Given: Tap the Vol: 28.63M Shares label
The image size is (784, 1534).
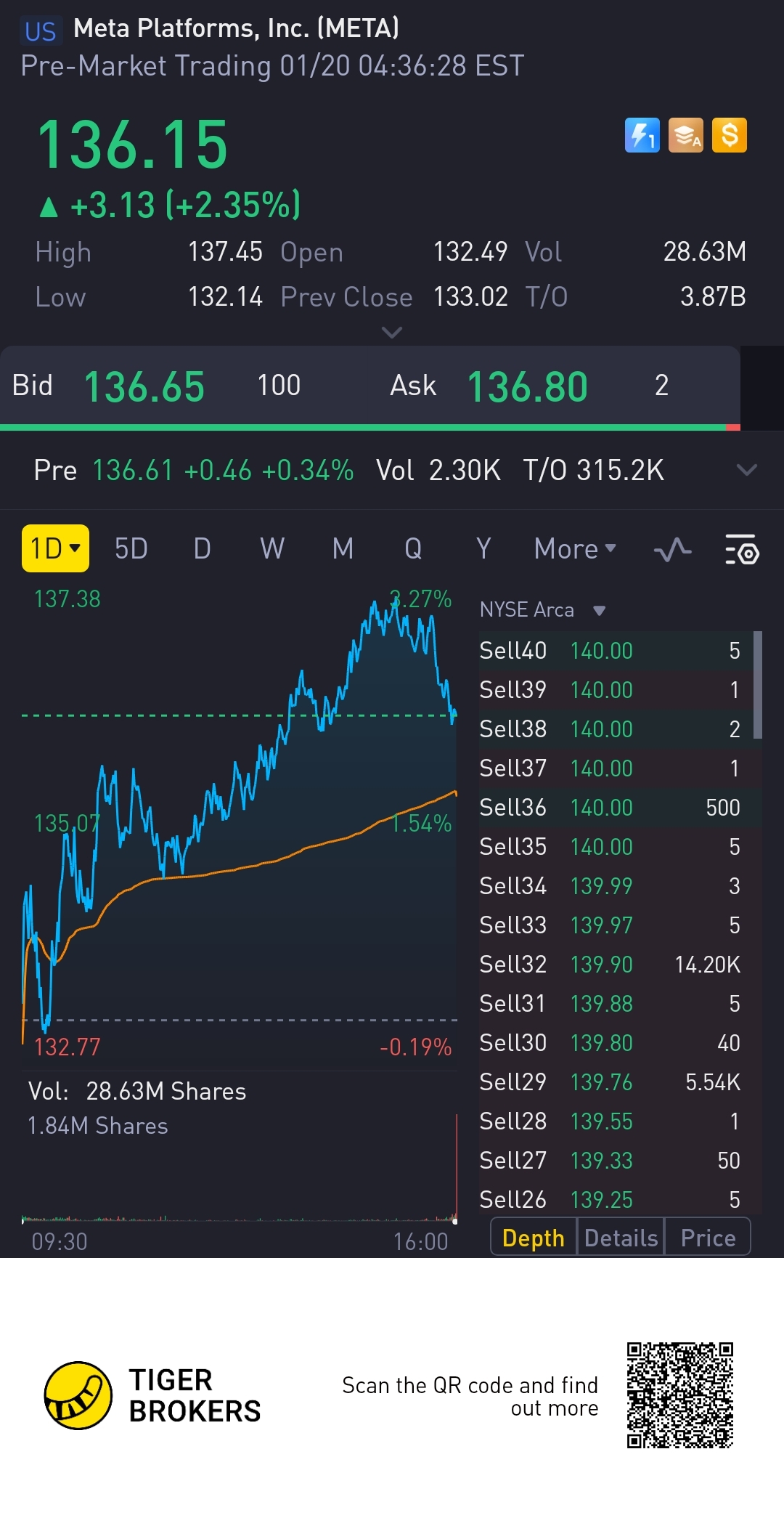Looking at the screenshot, I should click(x=137, y=1091).
